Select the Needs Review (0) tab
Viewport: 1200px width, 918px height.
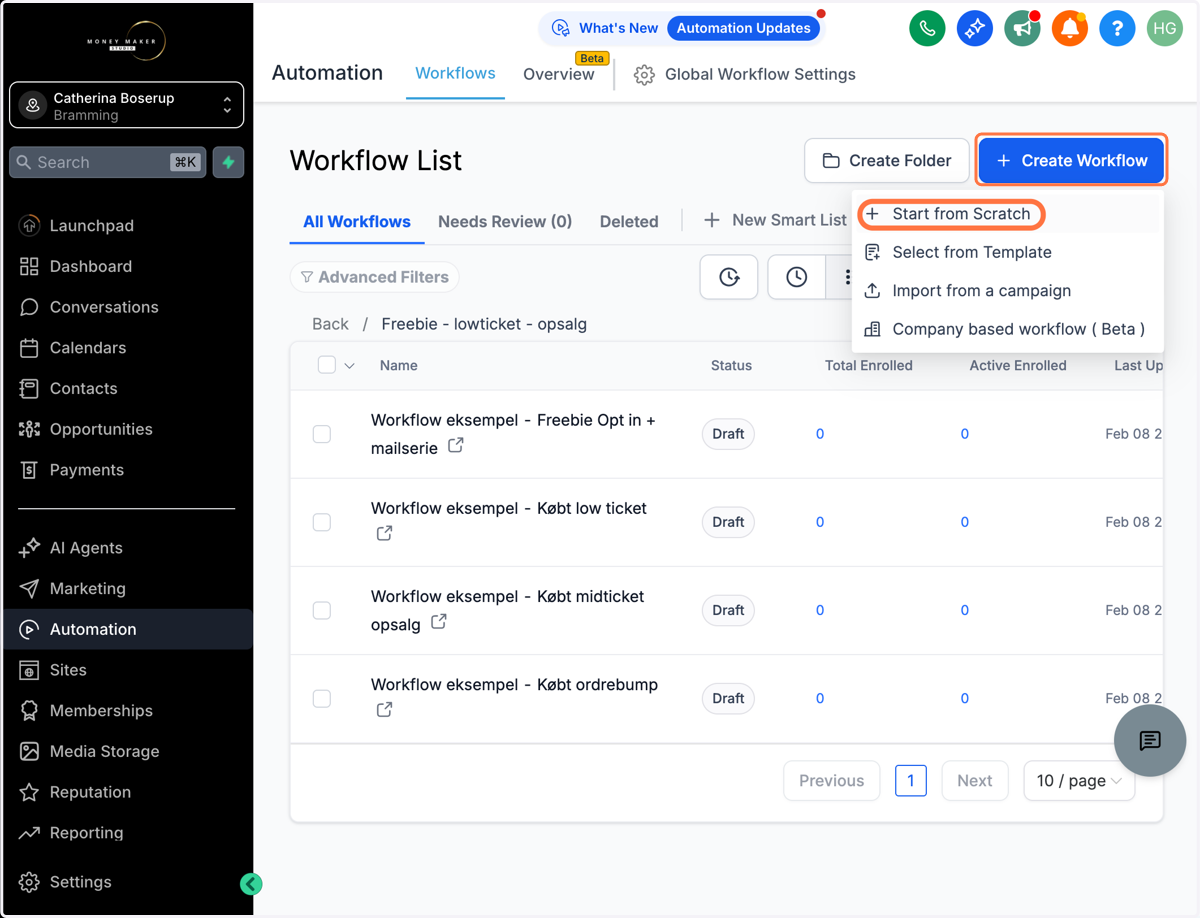[x=505, y=222]
